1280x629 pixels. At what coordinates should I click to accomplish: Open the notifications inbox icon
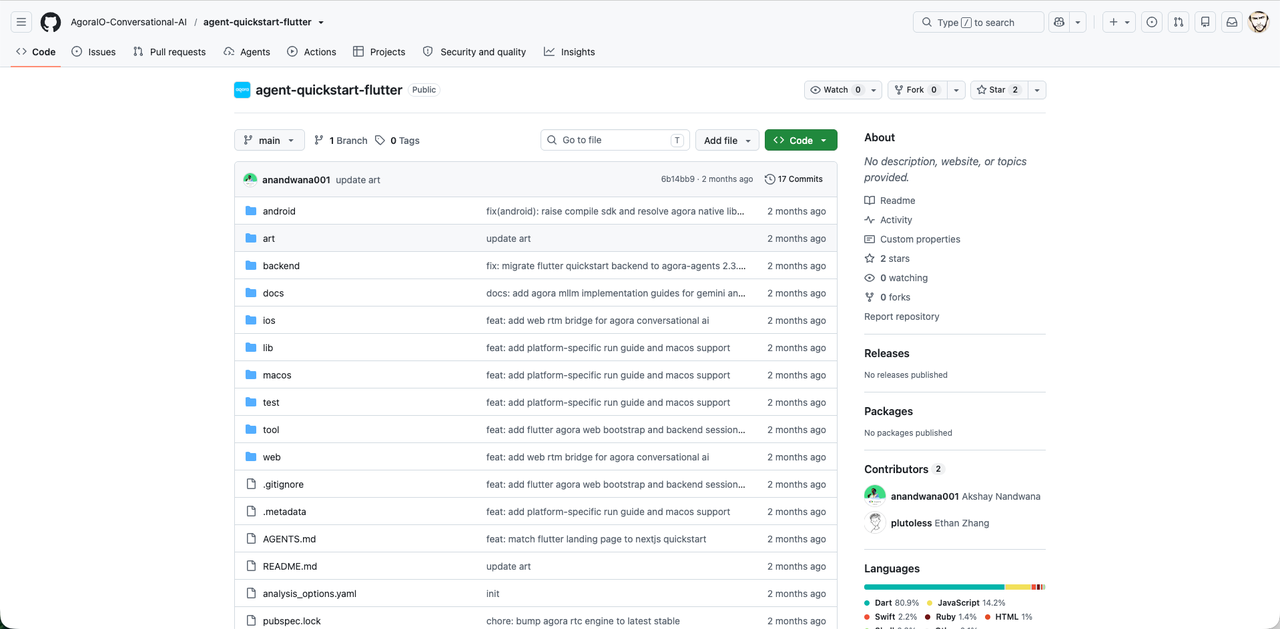click(1232, 22)
